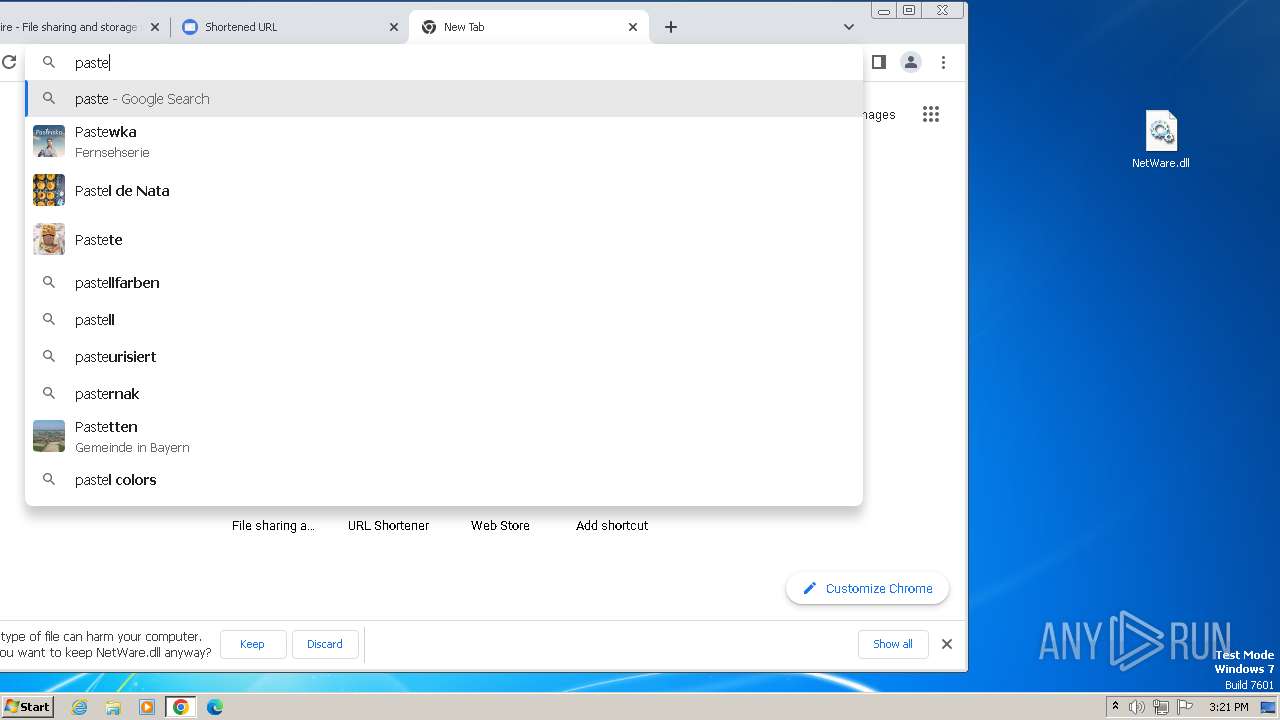Select the pasternak suggestion
Screen dimensions: 1280x720
pos(444,394)
